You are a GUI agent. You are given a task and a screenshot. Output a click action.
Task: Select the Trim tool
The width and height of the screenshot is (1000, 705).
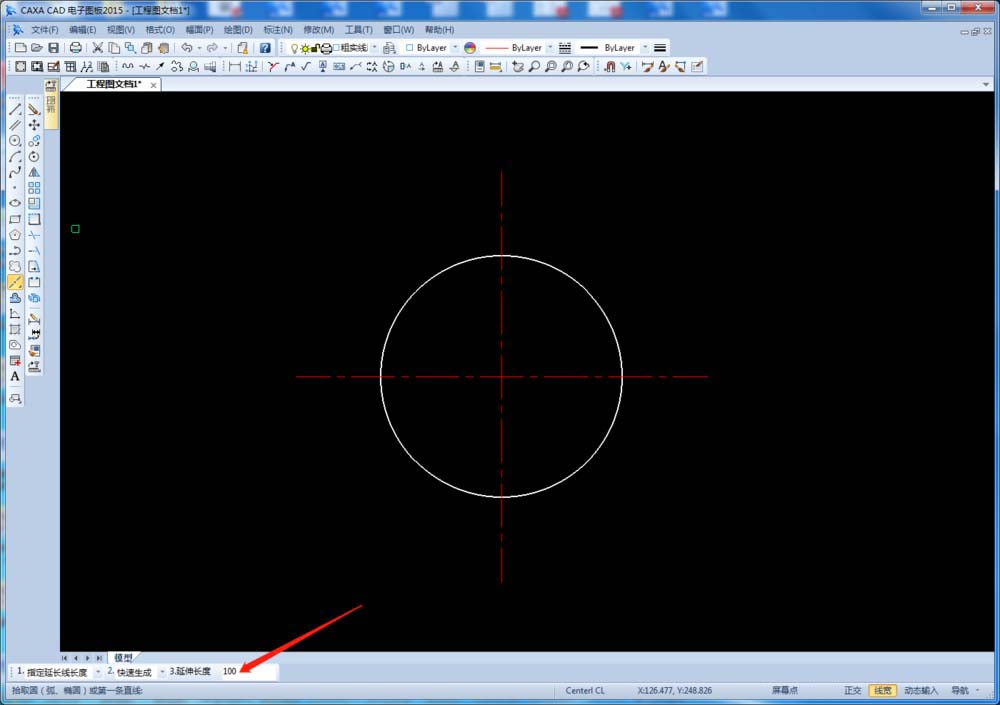point(34,235)
